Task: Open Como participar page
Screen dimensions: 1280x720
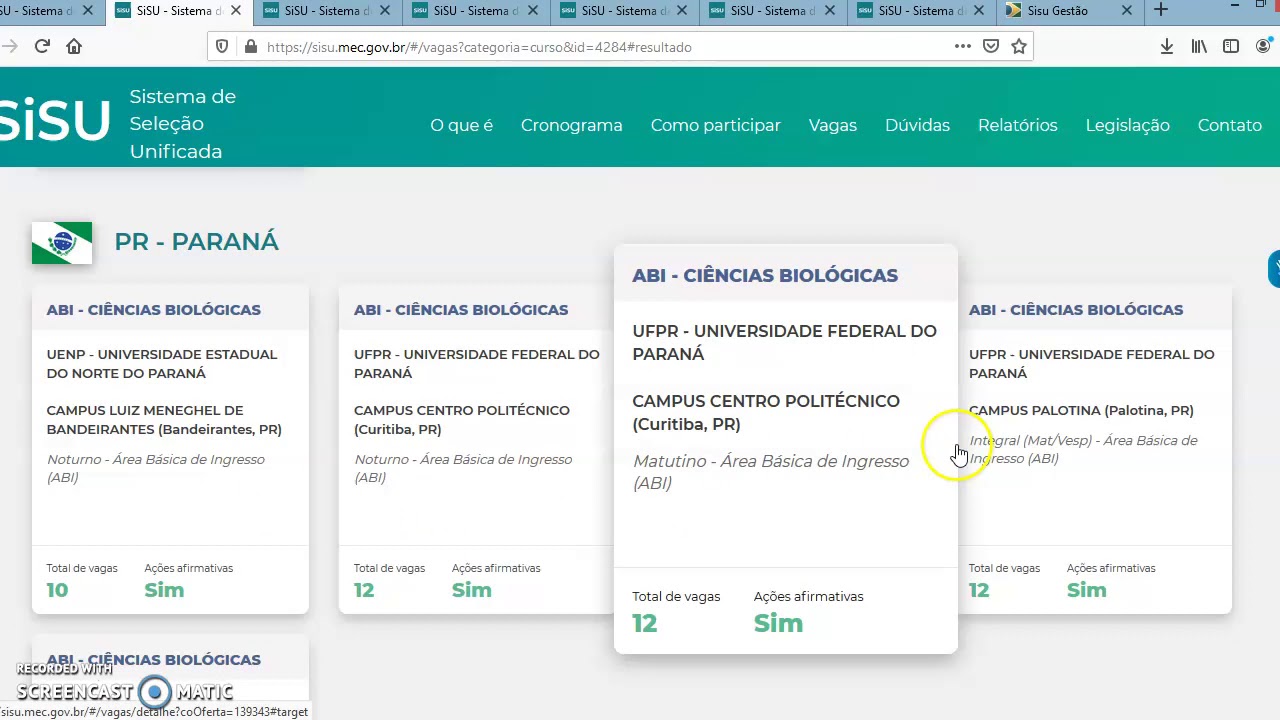Action: (x=715, y=125)
